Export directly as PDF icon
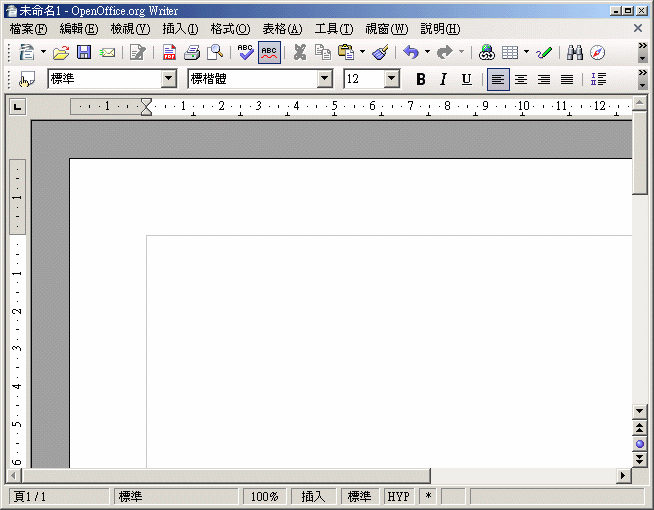 tap(169, 53)
